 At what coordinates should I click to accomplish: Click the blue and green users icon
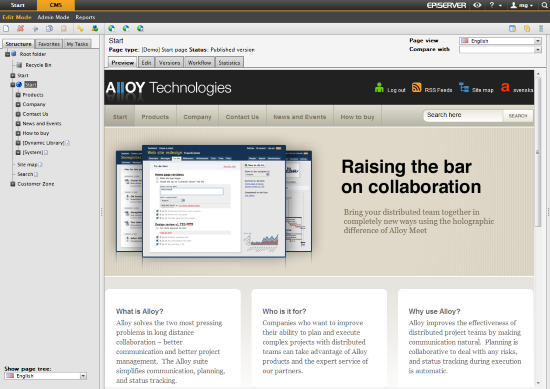pyautogui.click(x=95, y=28)
